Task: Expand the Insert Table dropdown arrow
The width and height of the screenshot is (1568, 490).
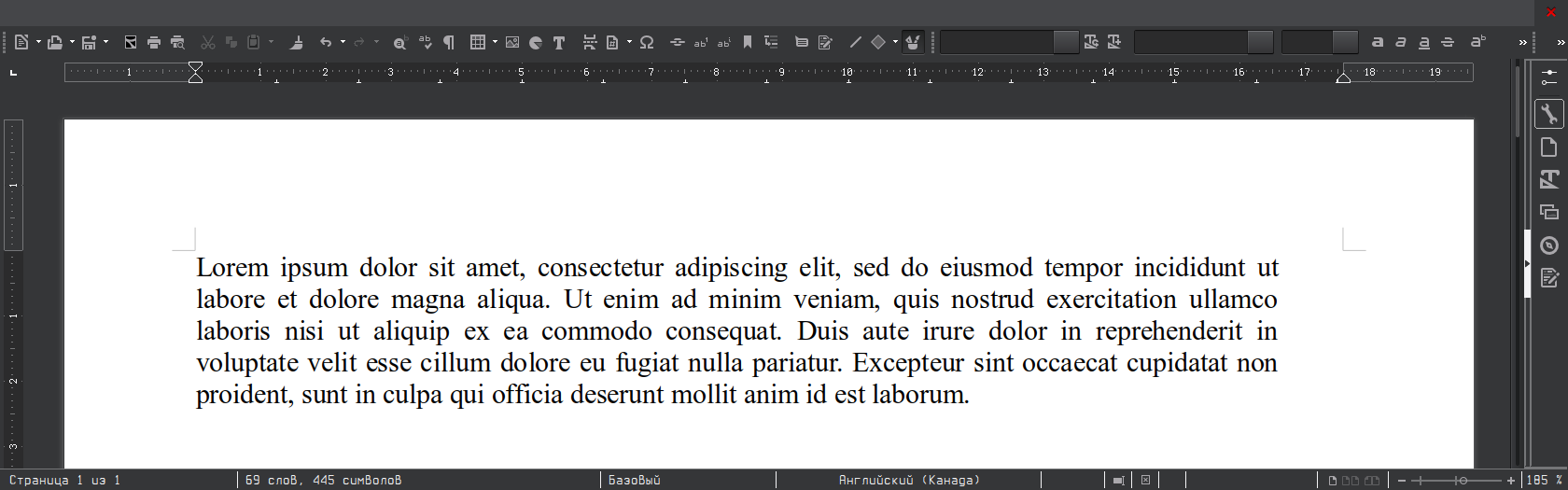Action: 495,42
